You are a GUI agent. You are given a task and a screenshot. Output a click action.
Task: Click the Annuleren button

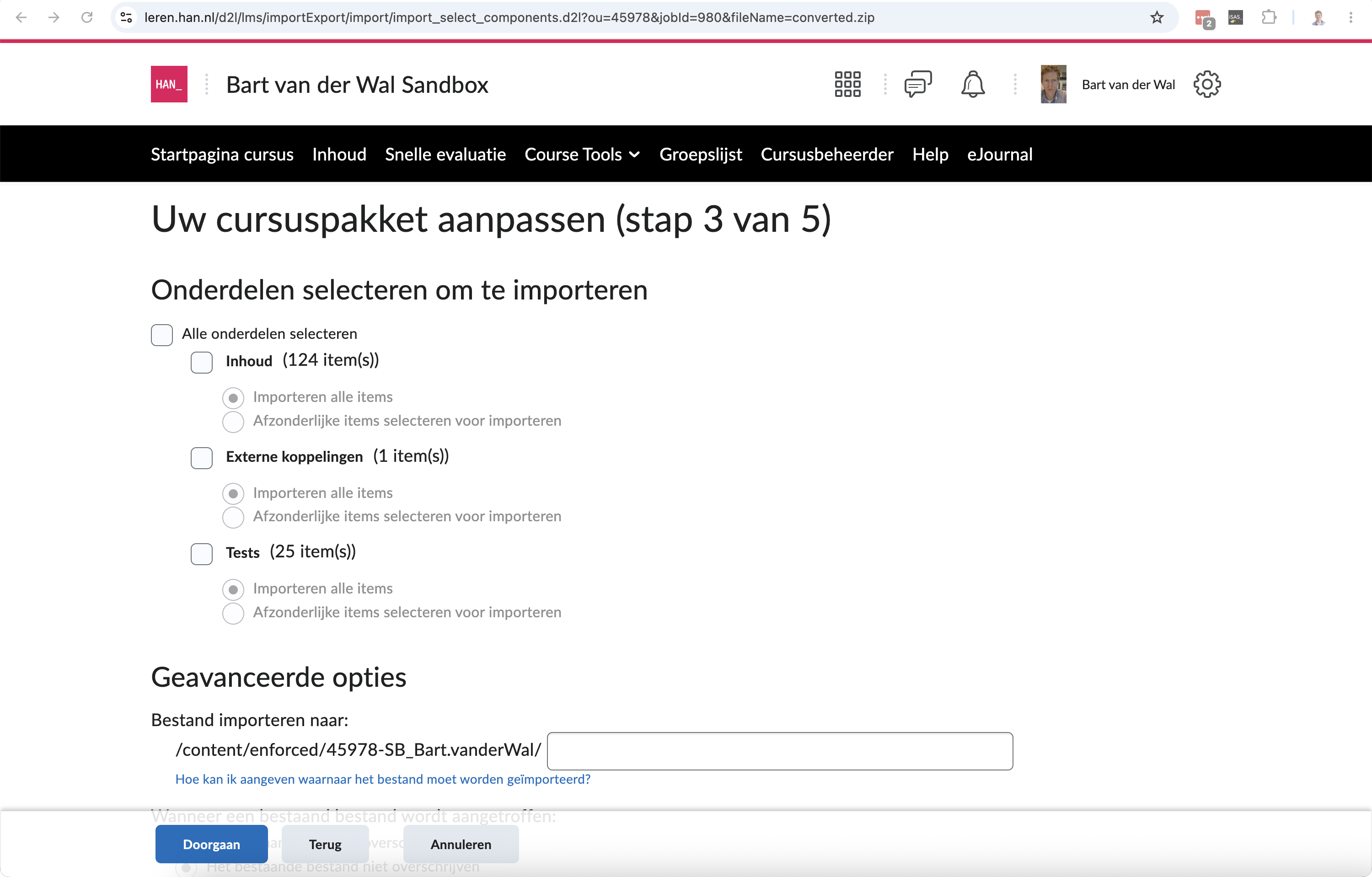click(461, 844)
